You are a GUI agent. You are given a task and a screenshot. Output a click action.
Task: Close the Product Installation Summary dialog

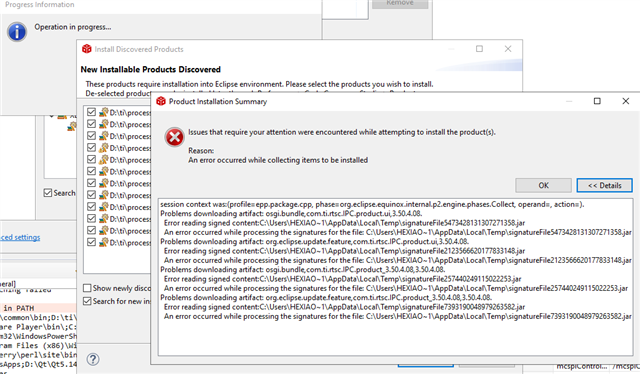[x=626, y=101]
